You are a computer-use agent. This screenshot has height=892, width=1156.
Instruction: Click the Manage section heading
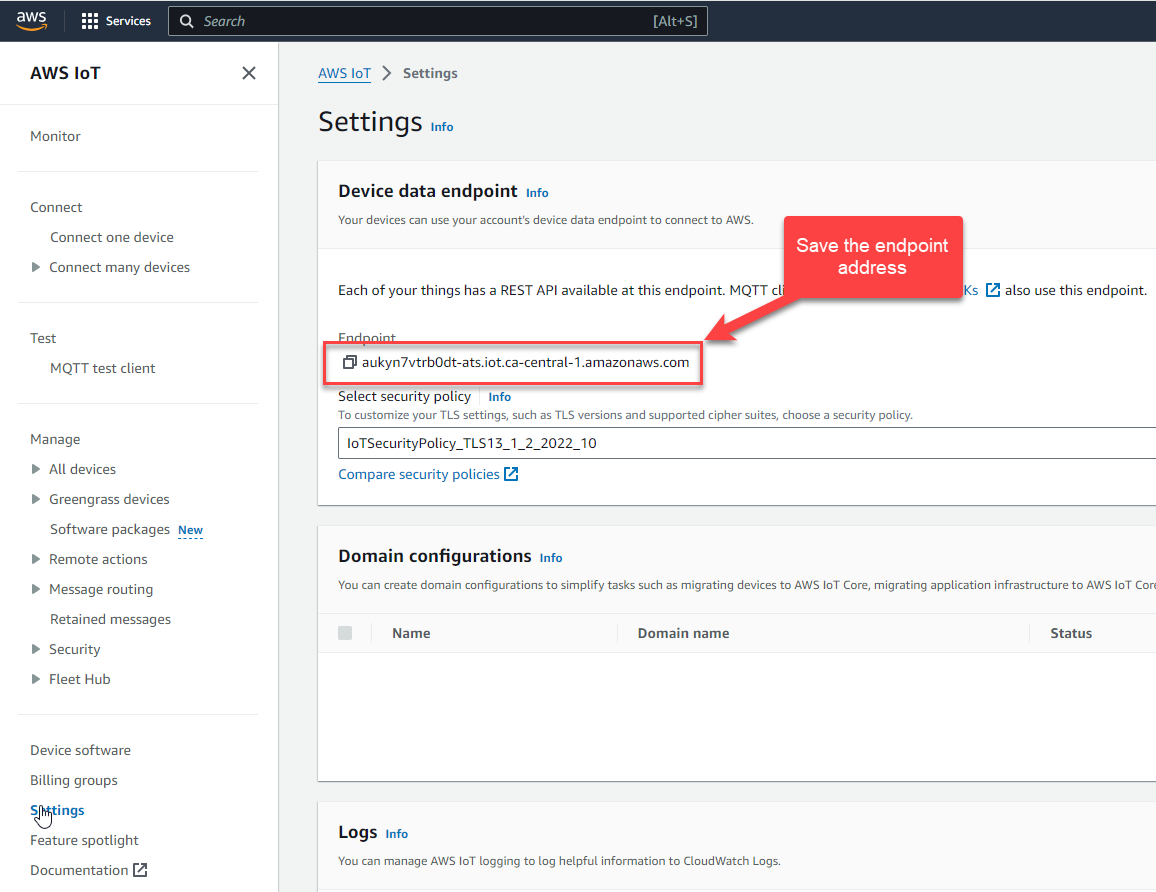pyautogui.click(x=55, y=439)
